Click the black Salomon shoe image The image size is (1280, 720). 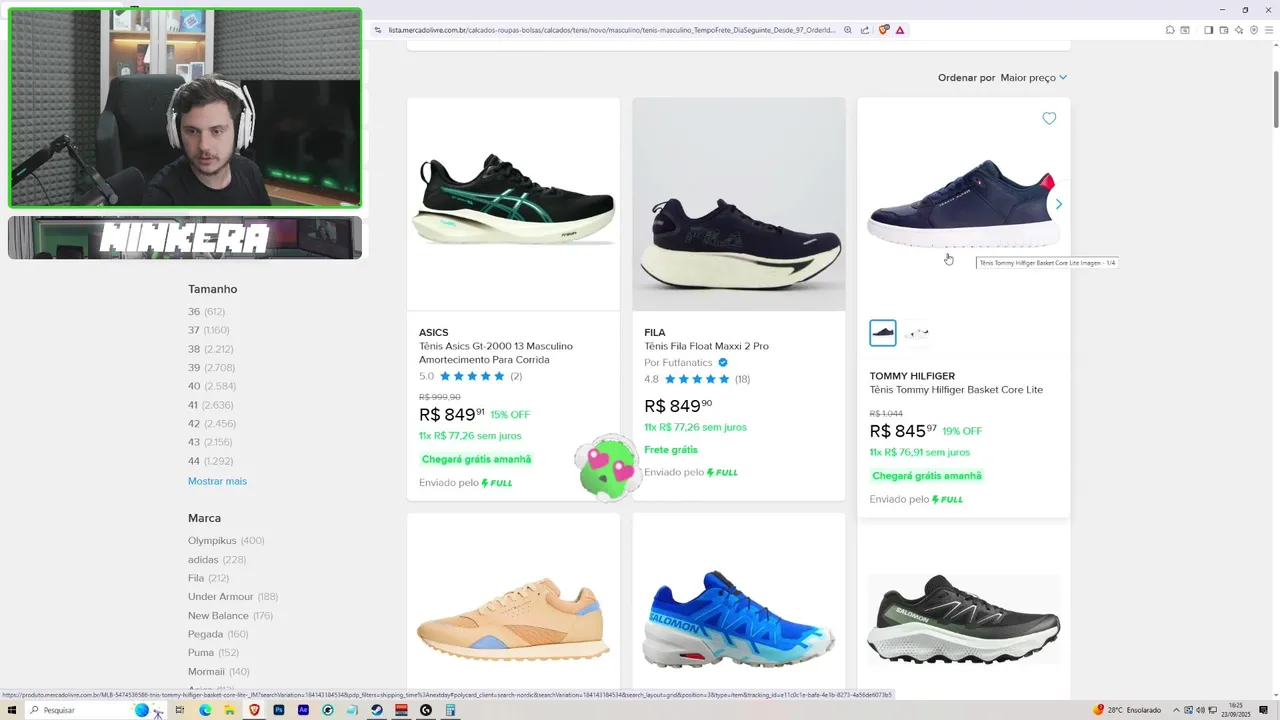(964, 618)
